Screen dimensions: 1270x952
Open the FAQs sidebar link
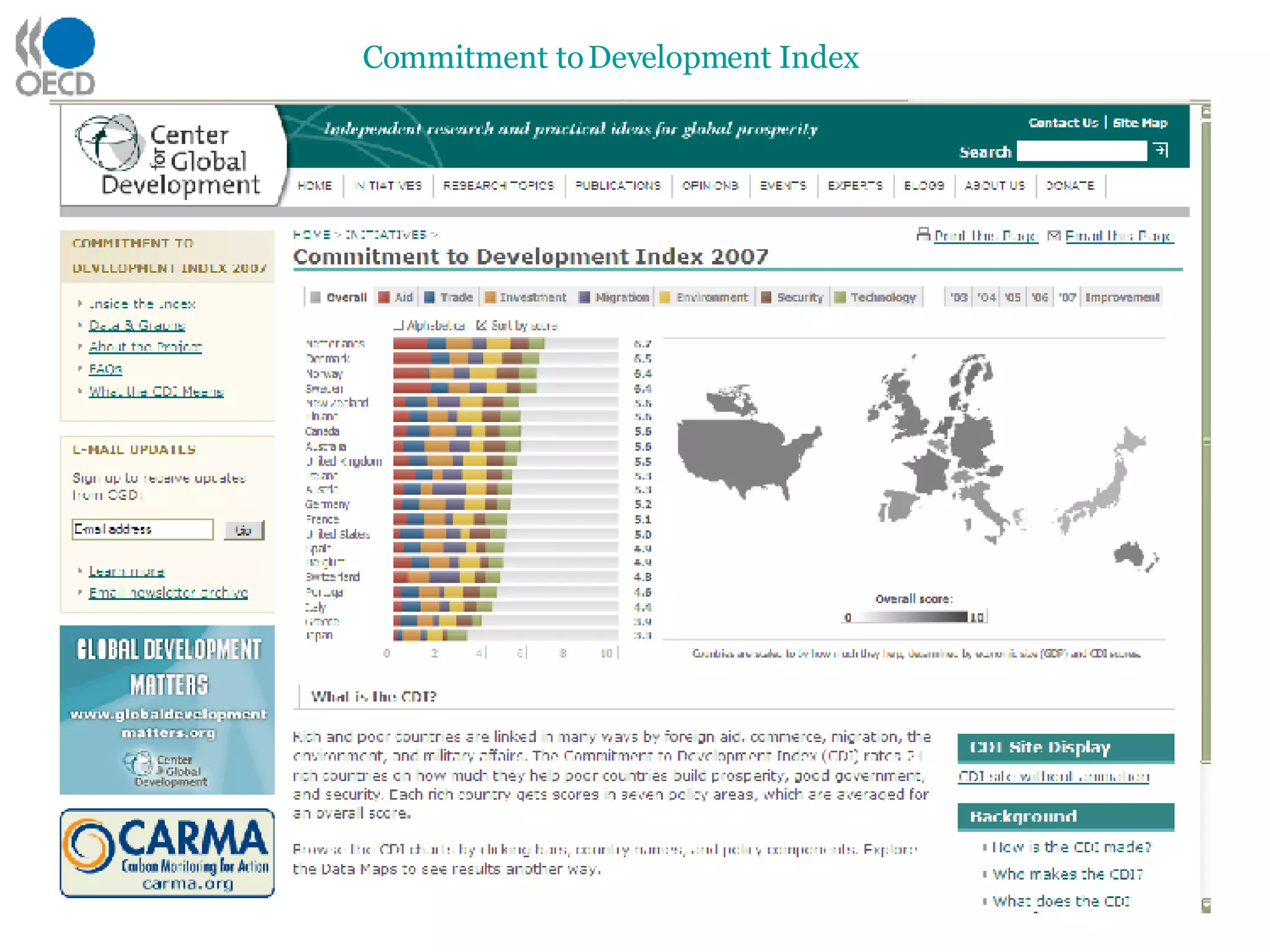tap(105, 369)
